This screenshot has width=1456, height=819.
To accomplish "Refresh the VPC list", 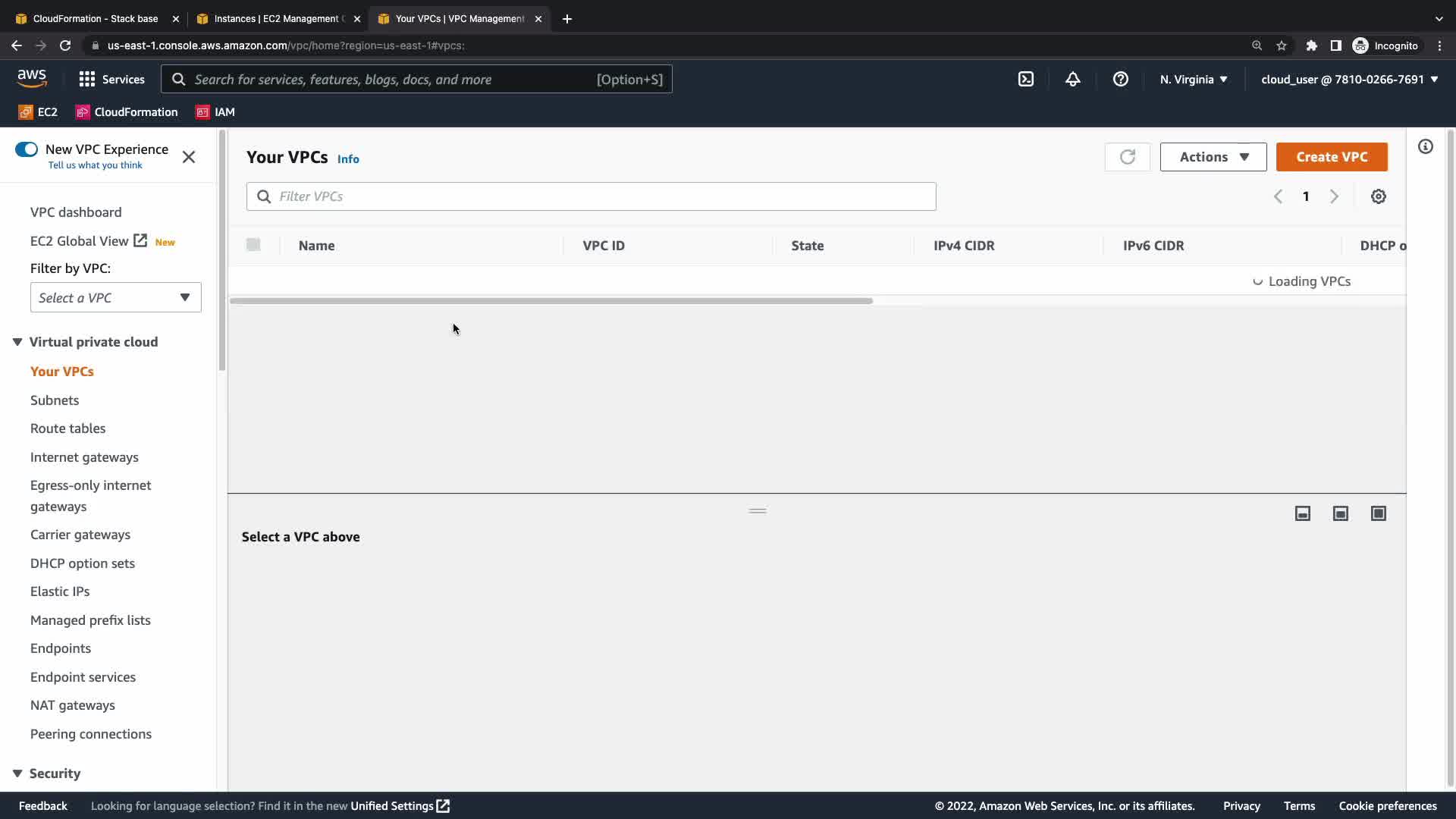I will point(1127,157).
